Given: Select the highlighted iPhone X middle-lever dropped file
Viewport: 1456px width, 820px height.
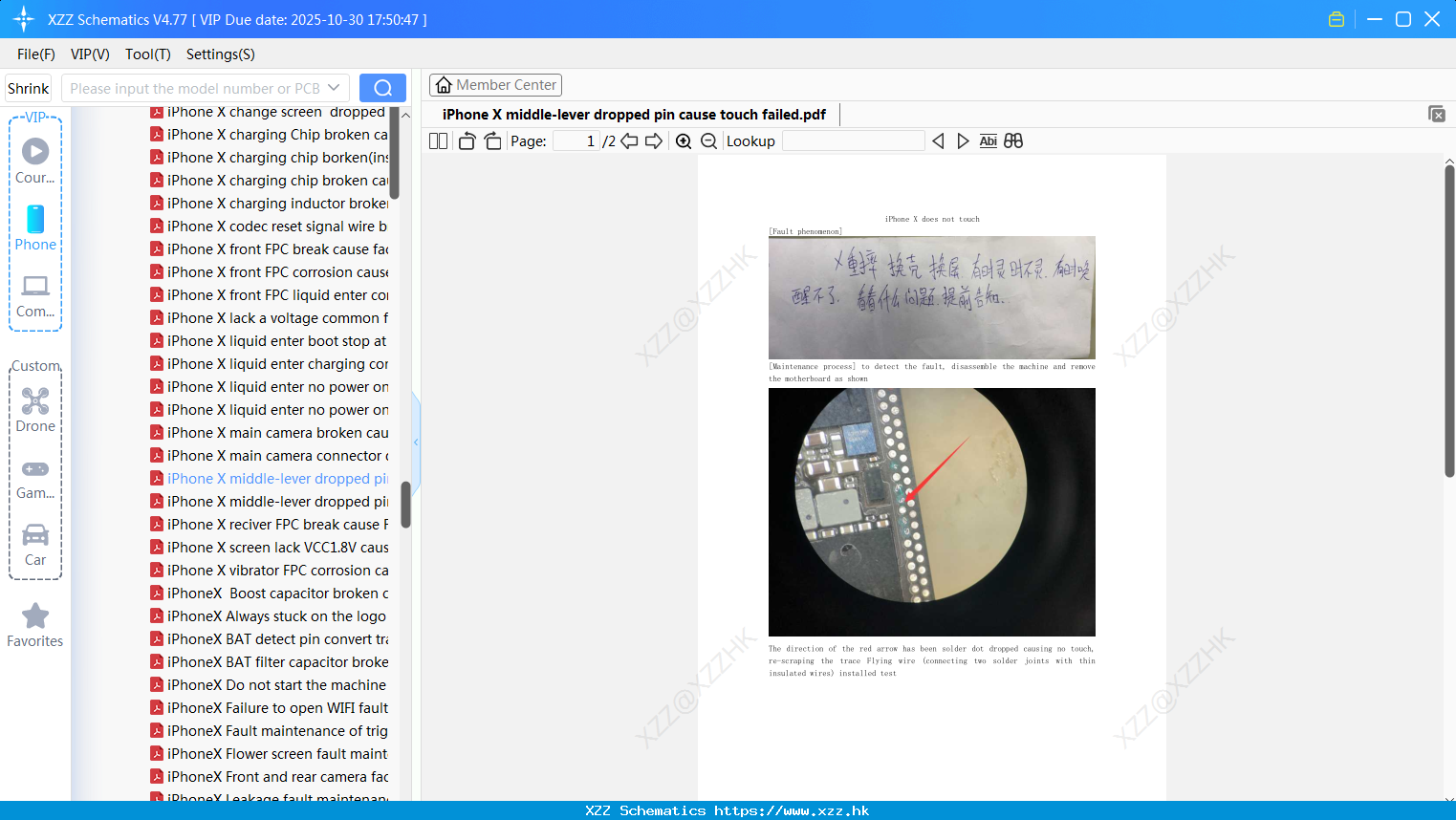Looking at the screenshot, I should (x=270, y=479).
